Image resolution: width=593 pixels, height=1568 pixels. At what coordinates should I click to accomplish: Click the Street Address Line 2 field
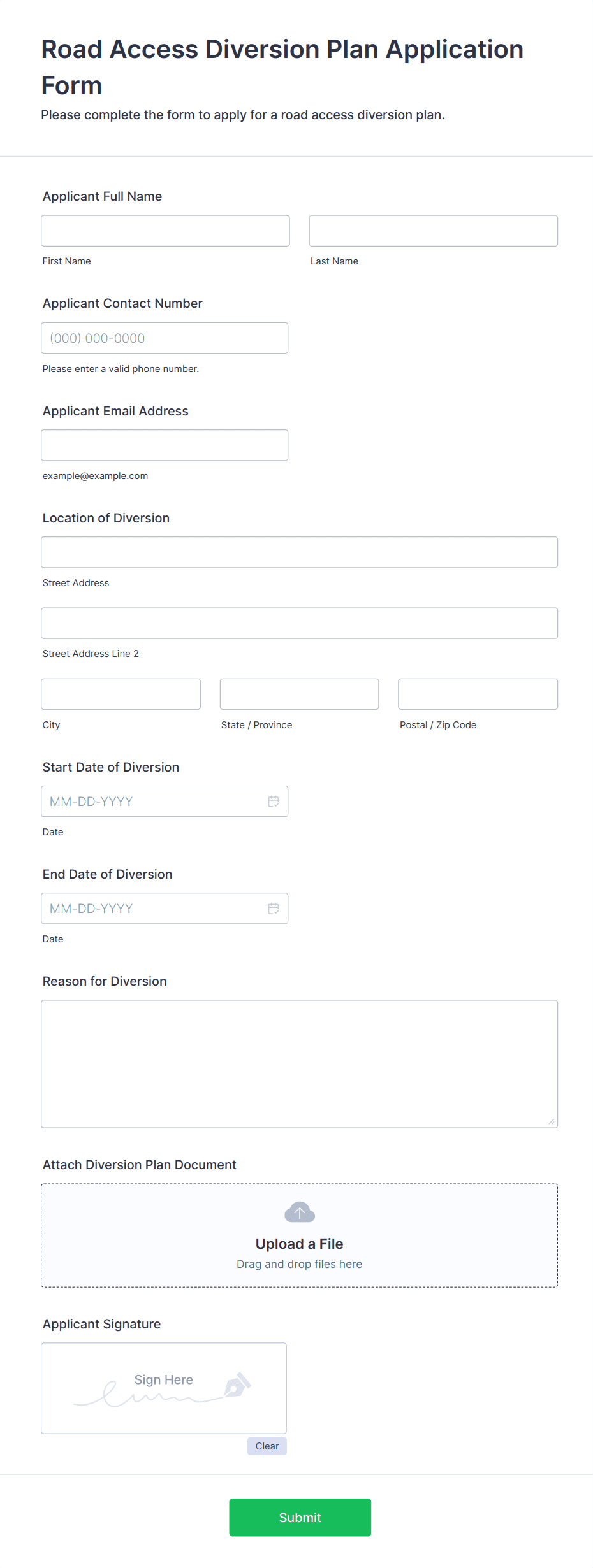[x=299, y=622]
